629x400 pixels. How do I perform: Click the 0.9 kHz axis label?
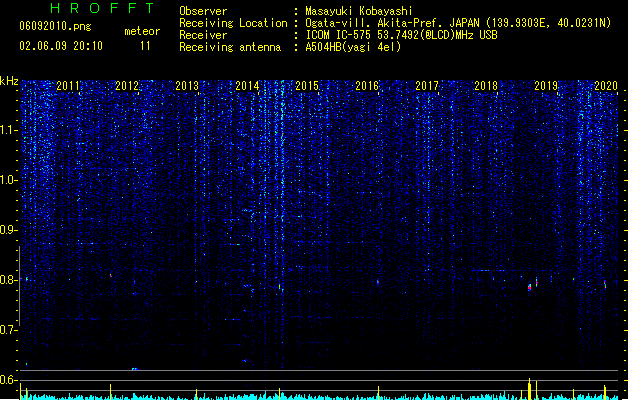coord(8,230)
